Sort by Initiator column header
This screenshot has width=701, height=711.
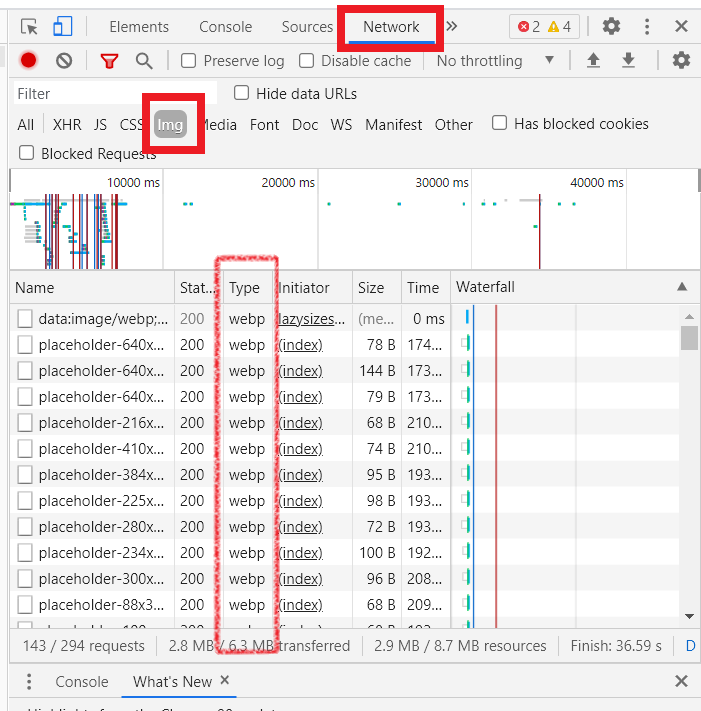click(313, 287)
